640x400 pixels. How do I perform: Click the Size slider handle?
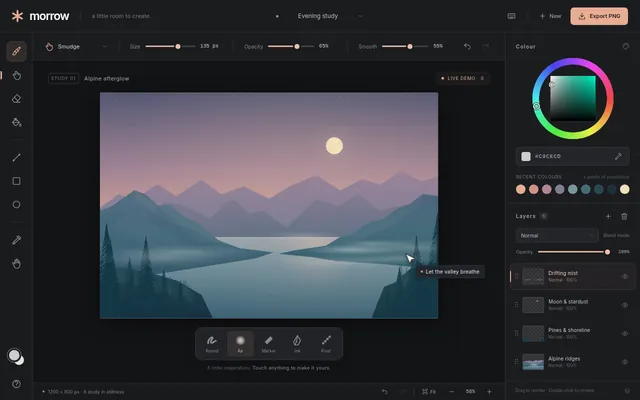(x=178, y=47)
